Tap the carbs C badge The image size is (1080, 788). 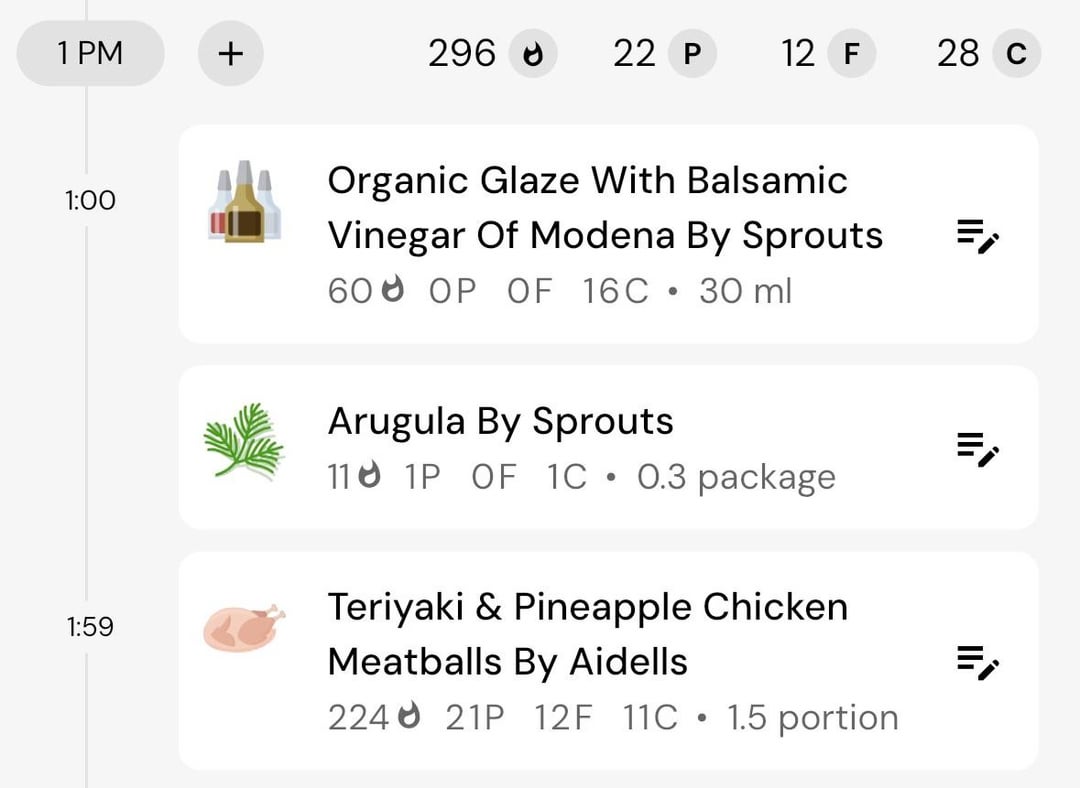coord(1017,54)
